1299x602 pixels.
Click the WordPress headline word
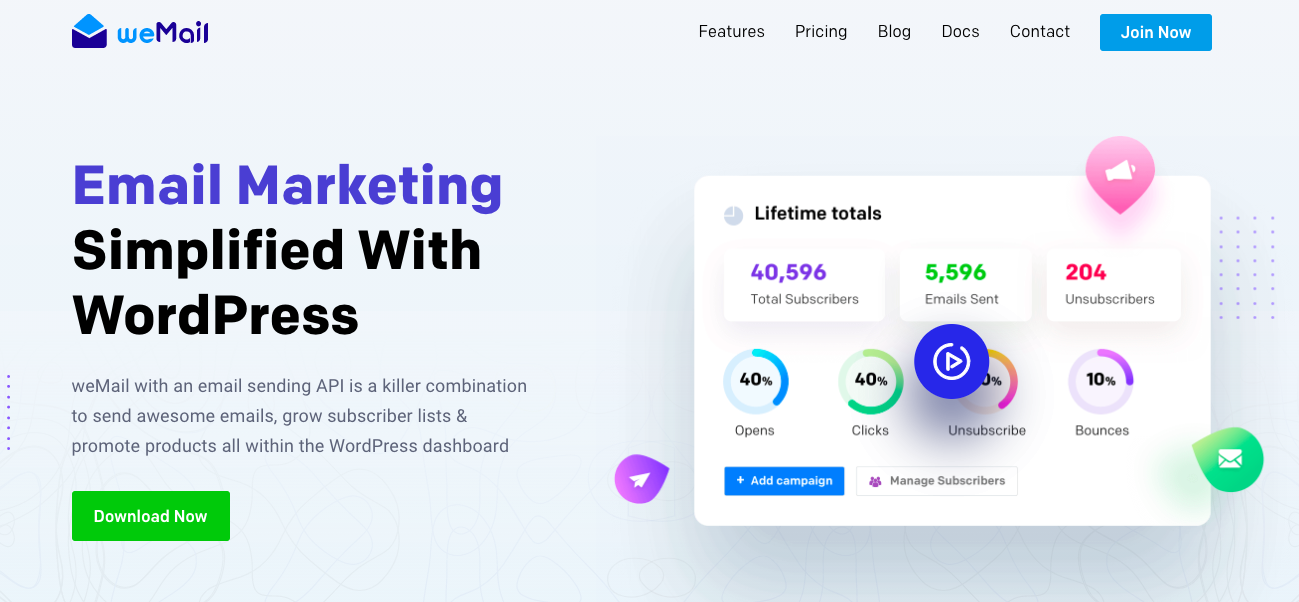pos(215,314)
